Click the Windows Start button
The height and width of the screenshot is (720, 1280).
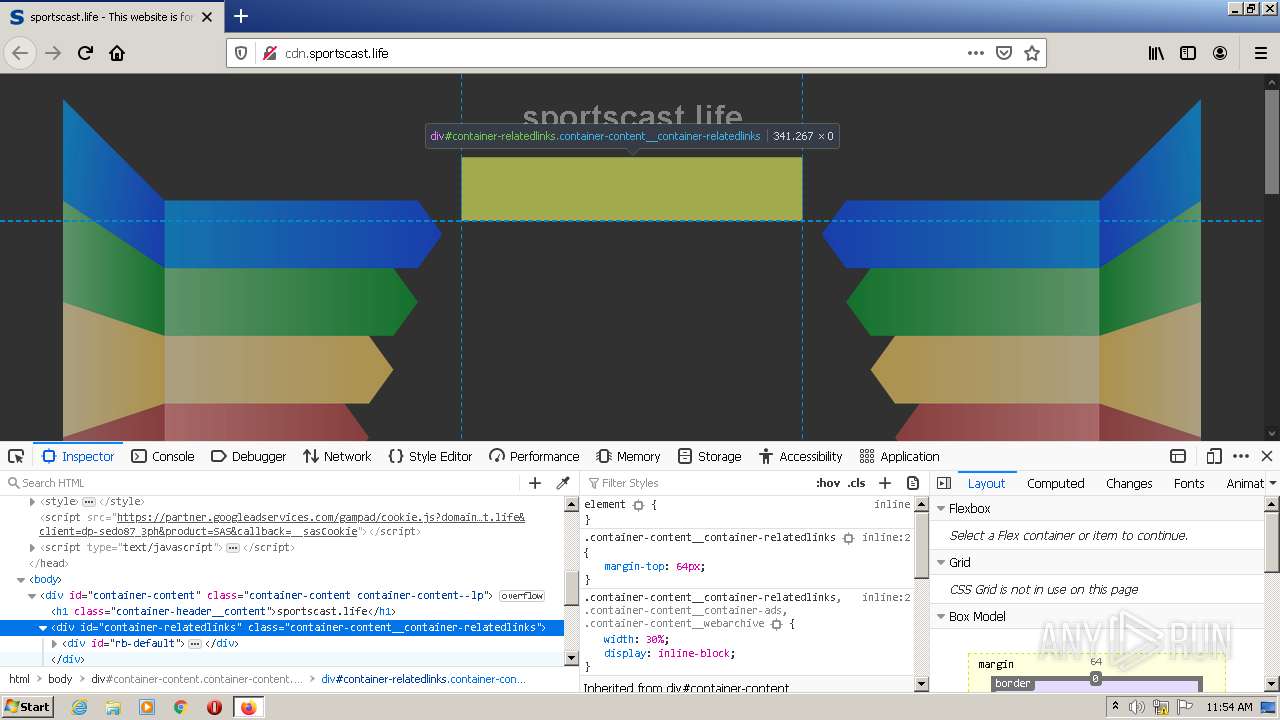tap(28, 707)
